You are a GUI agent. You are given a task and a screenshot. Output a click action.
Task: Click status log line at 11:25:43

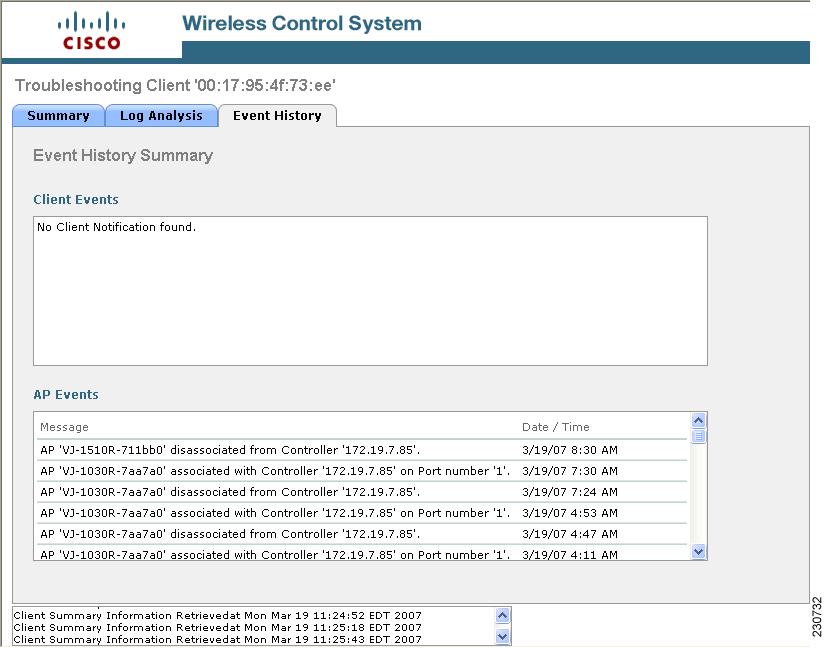click(218, 640)
